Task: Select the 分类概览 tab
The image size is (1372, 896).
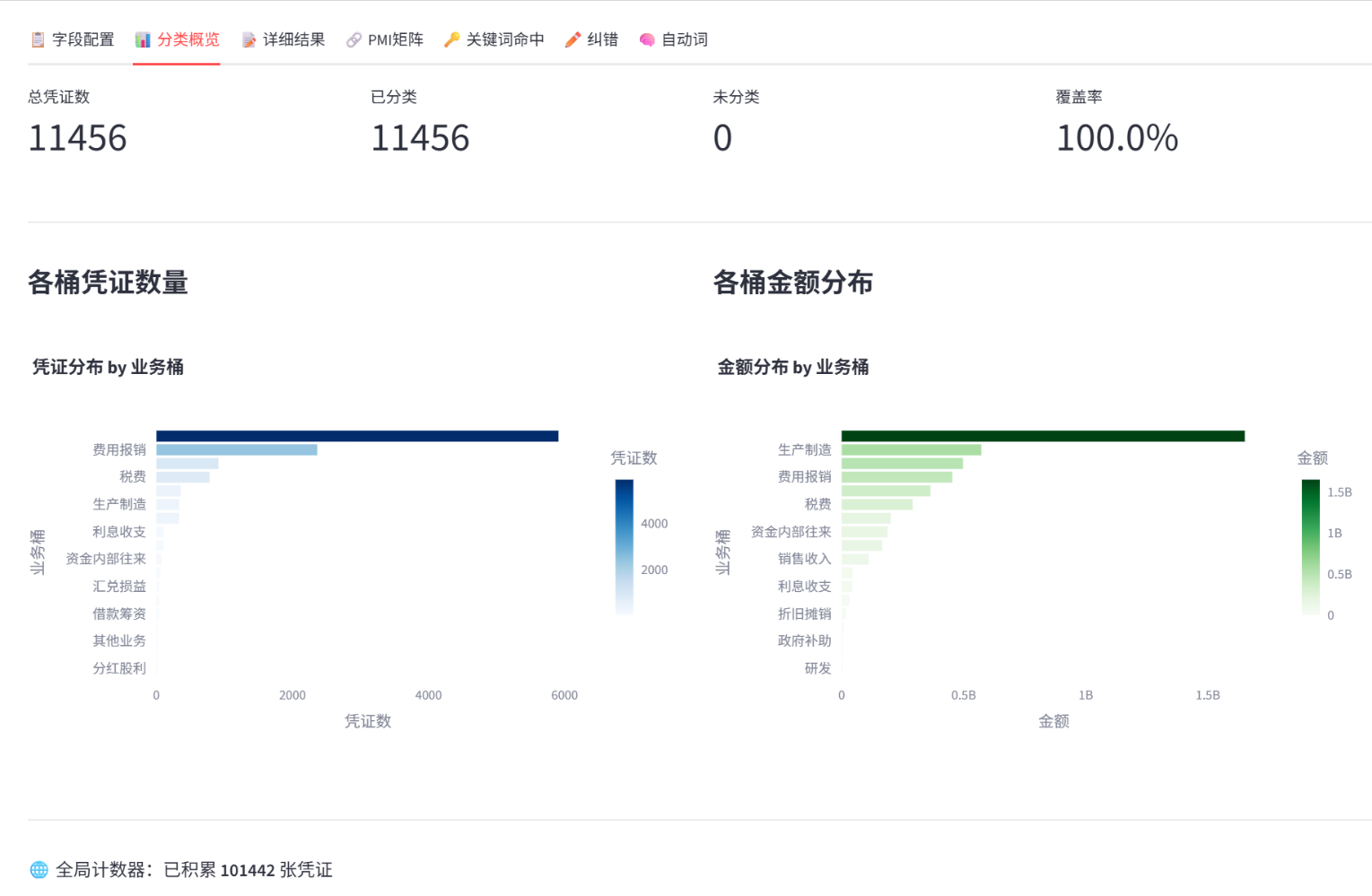Action: (x=177, y=39)
